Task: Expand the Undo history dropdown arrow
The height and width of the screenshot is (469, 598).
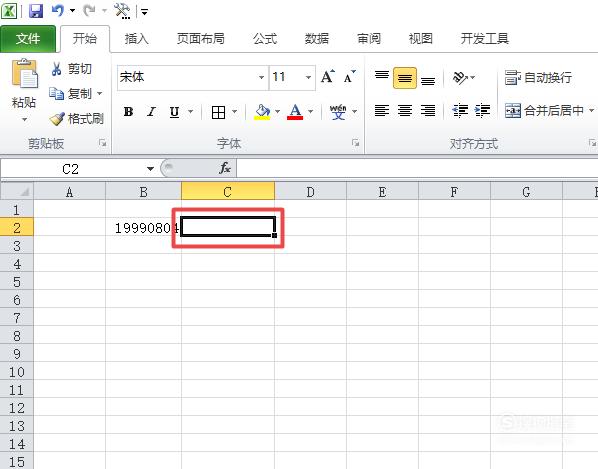Action: (x=72, y=11)
